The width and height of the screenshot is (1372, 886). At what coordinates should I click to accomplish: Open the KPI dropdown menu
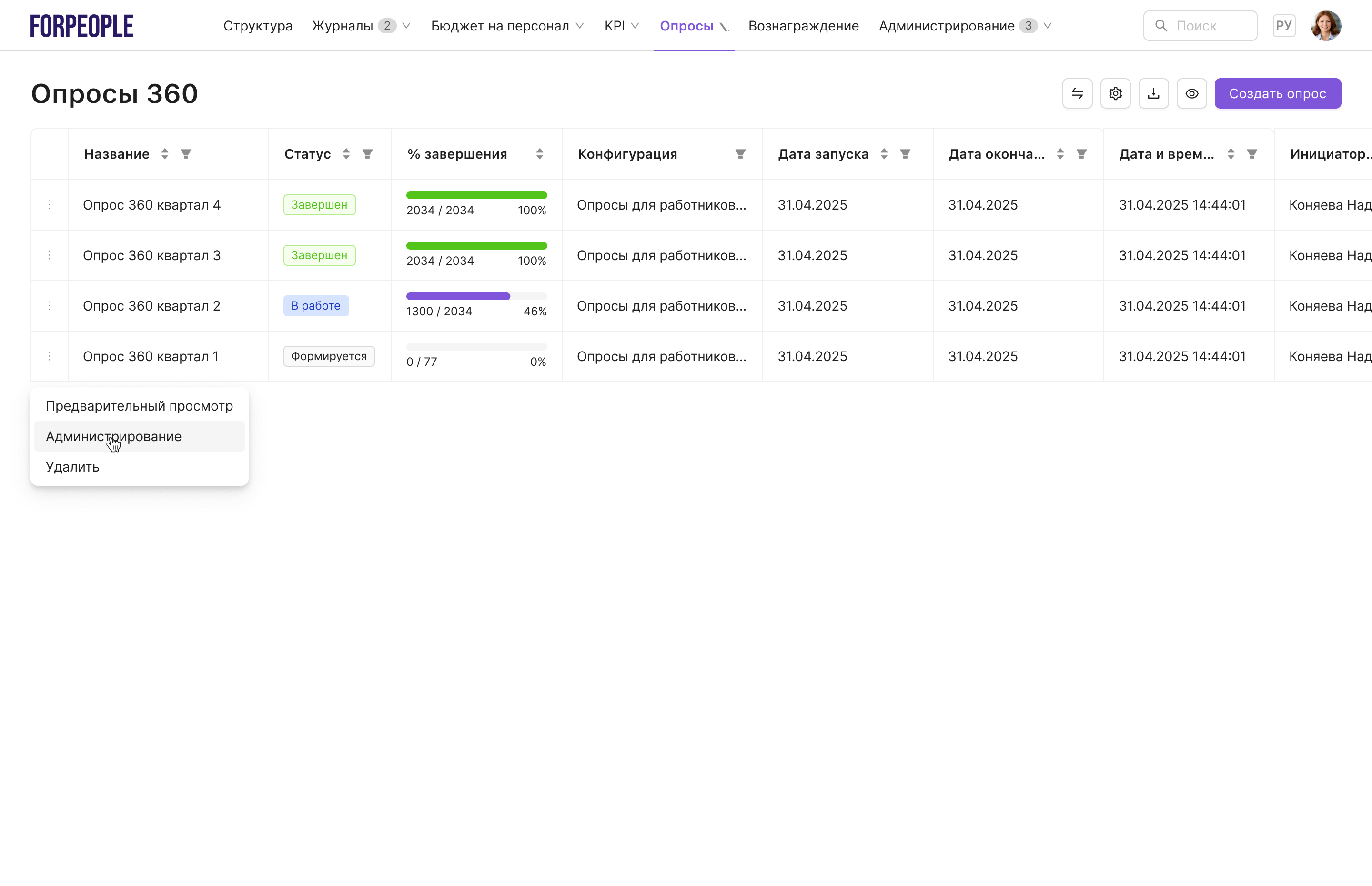coord(621,26)
